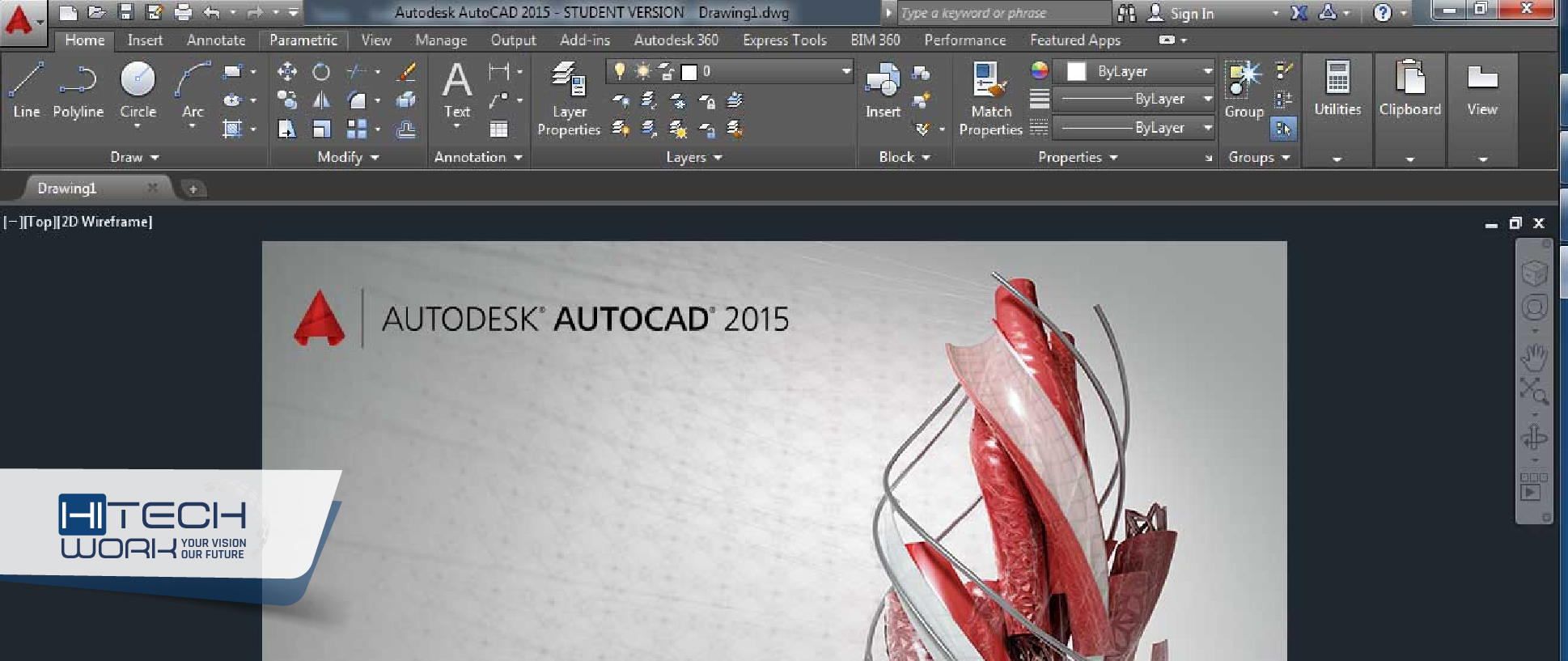Expand the Annotation panel
1568x661 pixels.
click(478, 157)
